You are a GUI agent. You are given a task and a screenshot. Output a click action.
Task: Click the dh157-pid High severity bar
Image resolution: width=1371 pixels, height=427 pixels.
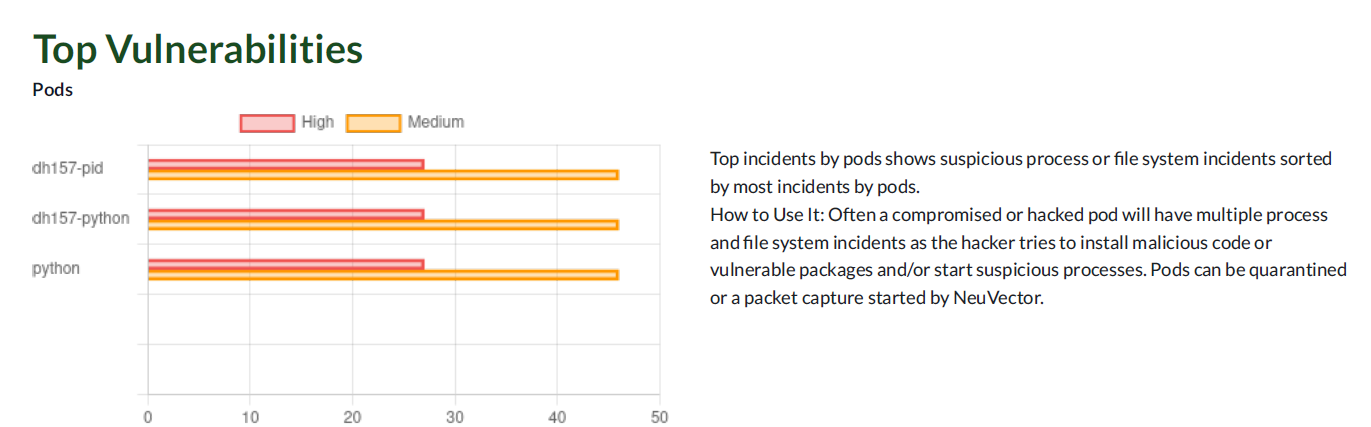click(x=286, y=164)
